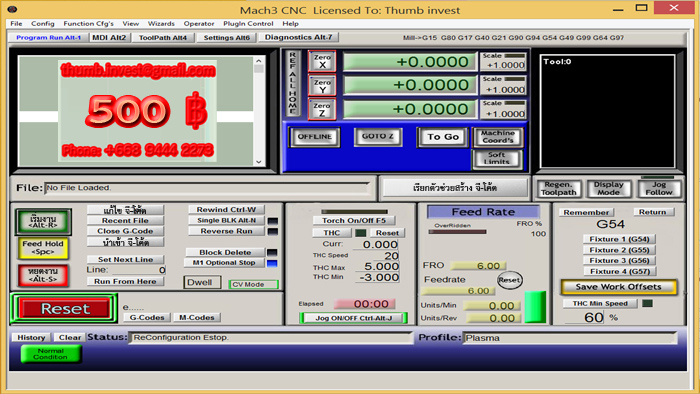Click the red Stop Alt-S button
The image size is (700, 394).
click(43, 275)
